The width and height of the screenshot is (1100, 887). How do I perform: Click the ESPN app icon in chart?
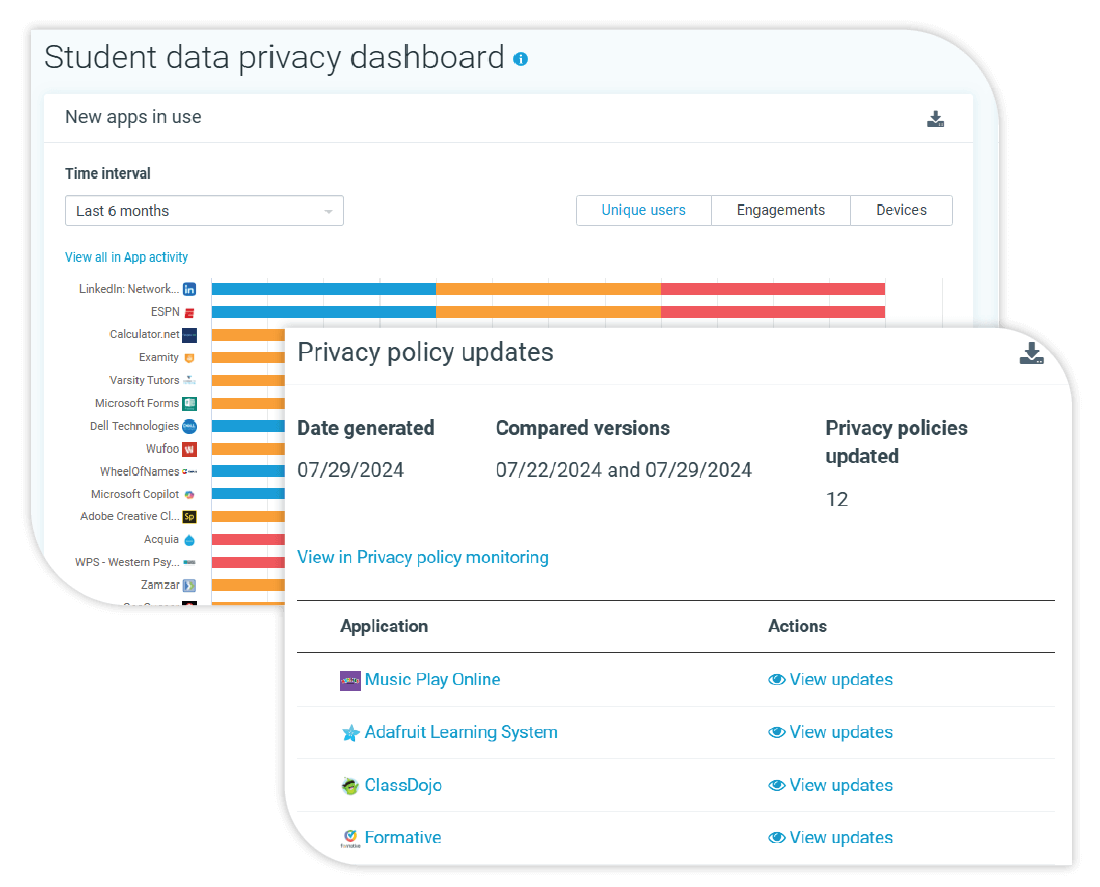tap(189, 312)
